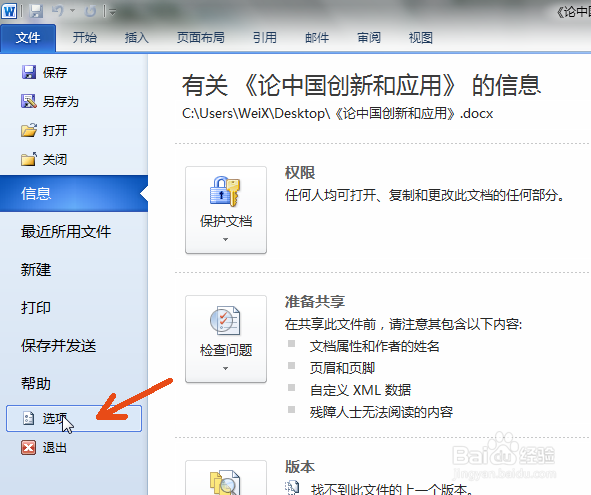Click the 有关《论中国创新和应用》的信息 page title
The width and height of the screenshot is (591, 495).
click(361, 85)
